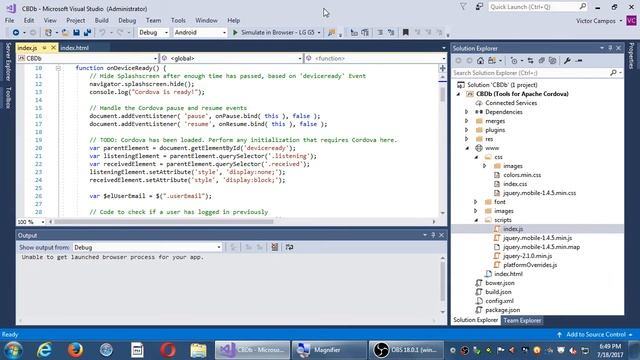Open the Debug menu
Screen dimensions: 640x360
127,20
